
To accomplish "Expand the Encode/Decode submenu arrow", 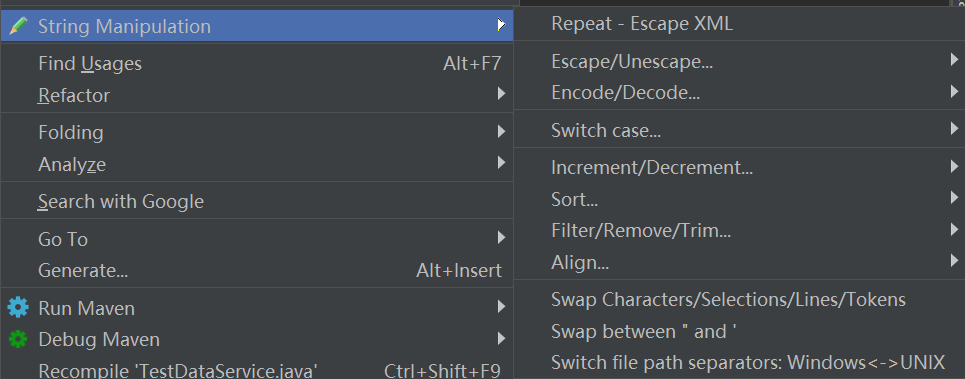I will pyautogui.click(x=954, y=92).
